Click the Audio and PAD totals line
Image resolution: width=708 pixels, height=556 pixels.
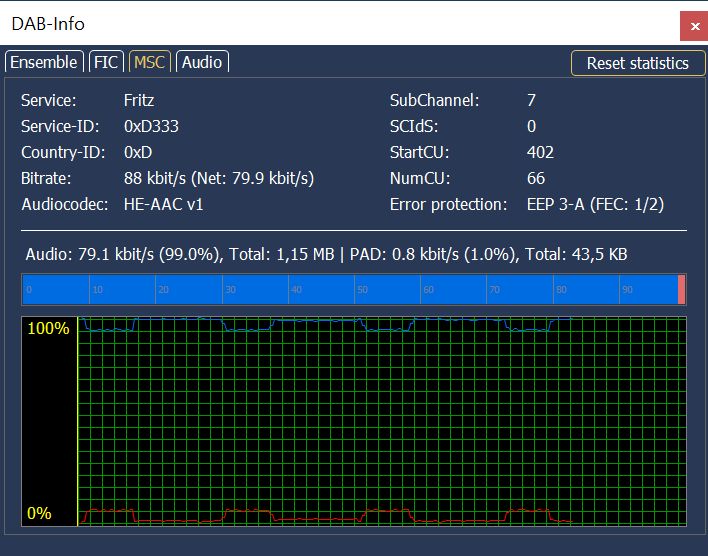pos(326,255)
